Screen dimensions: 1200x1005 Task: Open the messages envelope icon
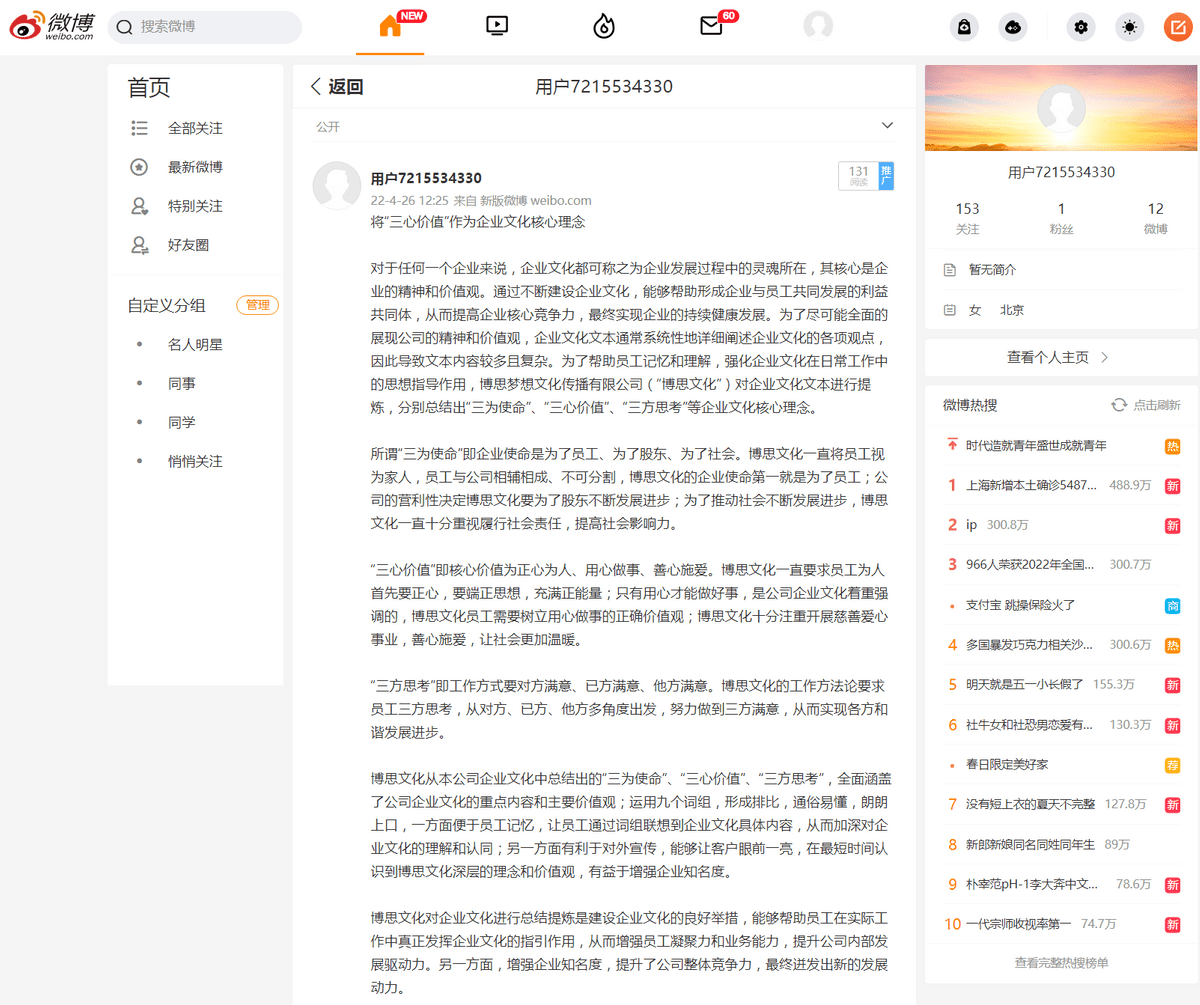click(x=711, y=27)
